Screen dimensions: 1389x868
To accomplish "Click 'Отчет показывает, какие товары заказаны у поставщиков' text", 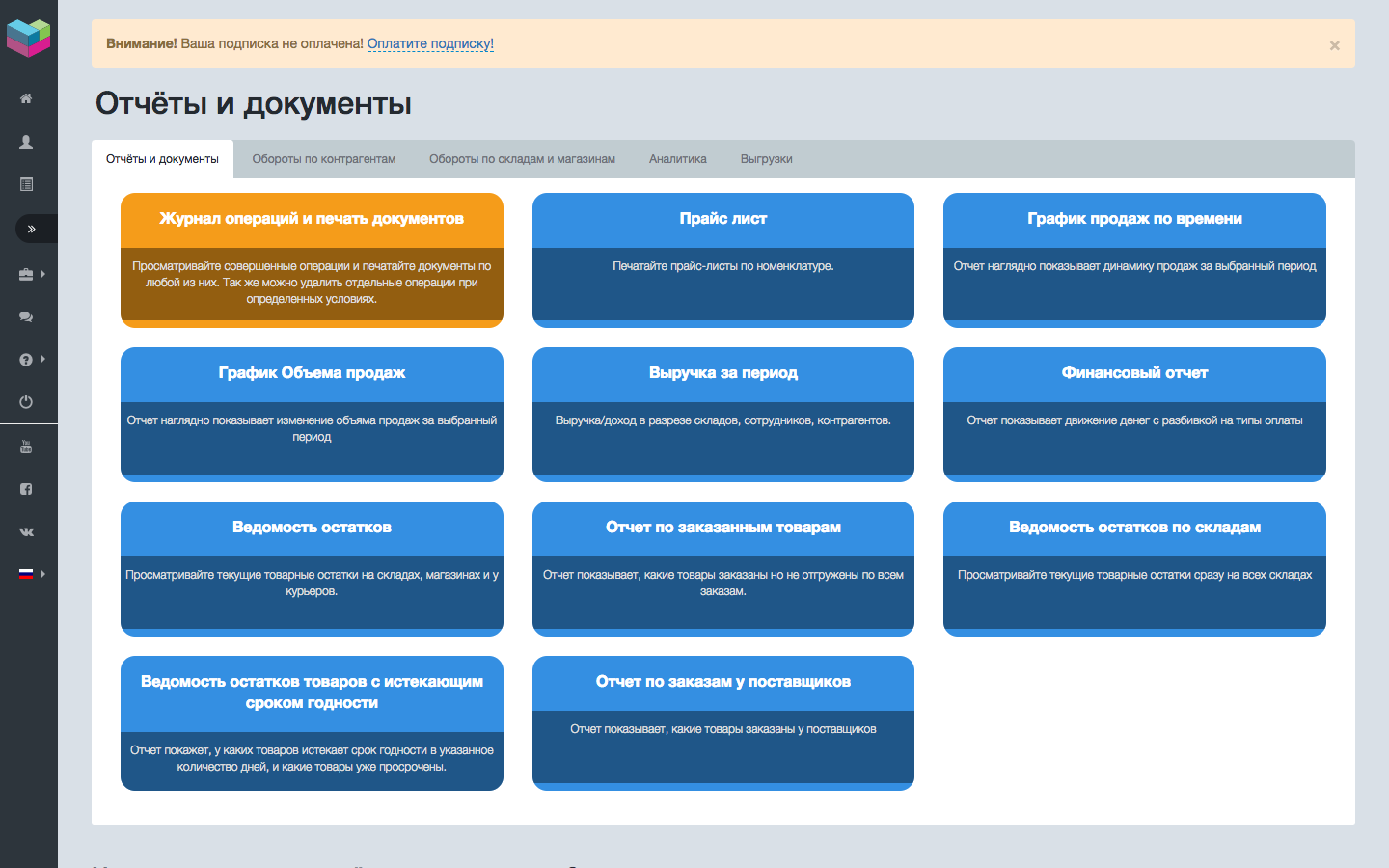I will pos(723,729).
